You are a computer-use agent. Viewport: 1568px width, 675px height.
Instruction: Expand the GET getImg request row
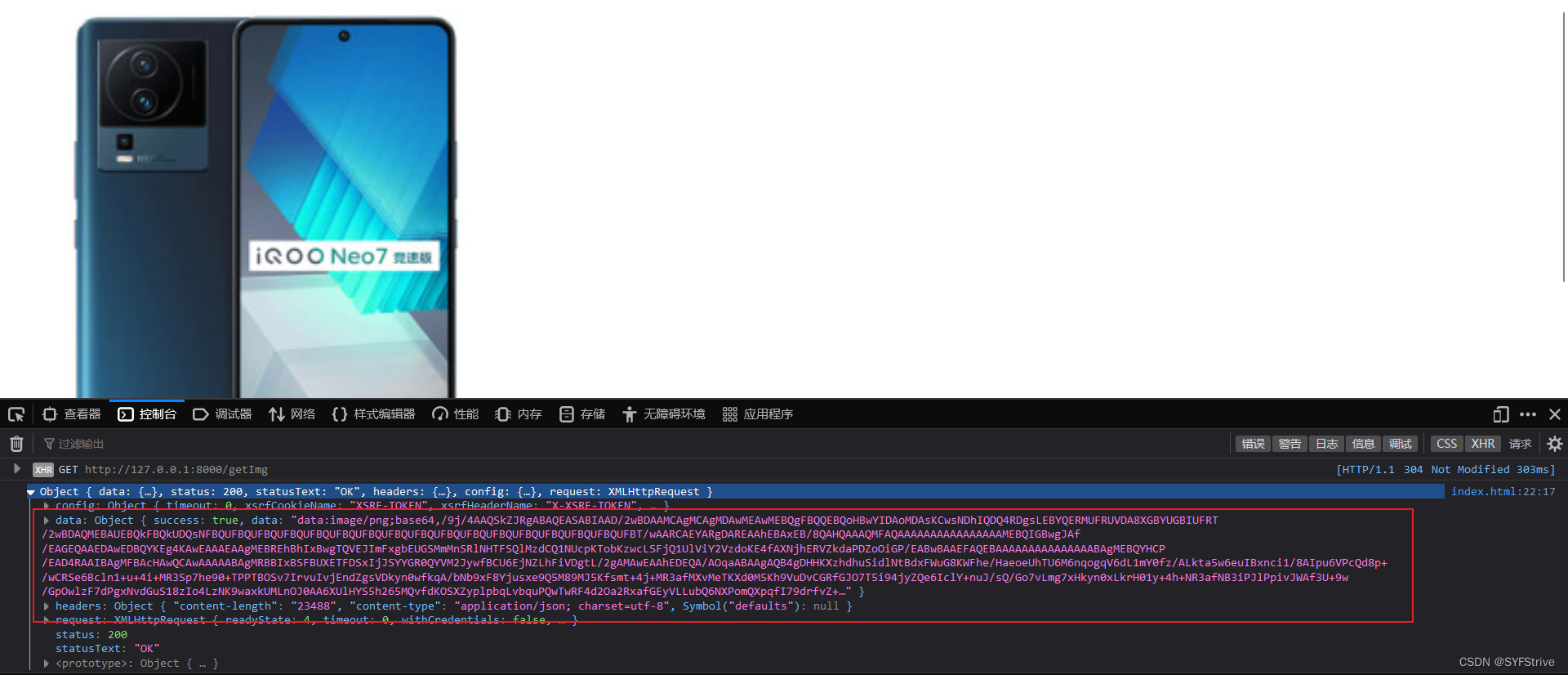pyautogui.click(x=16, y=468)
